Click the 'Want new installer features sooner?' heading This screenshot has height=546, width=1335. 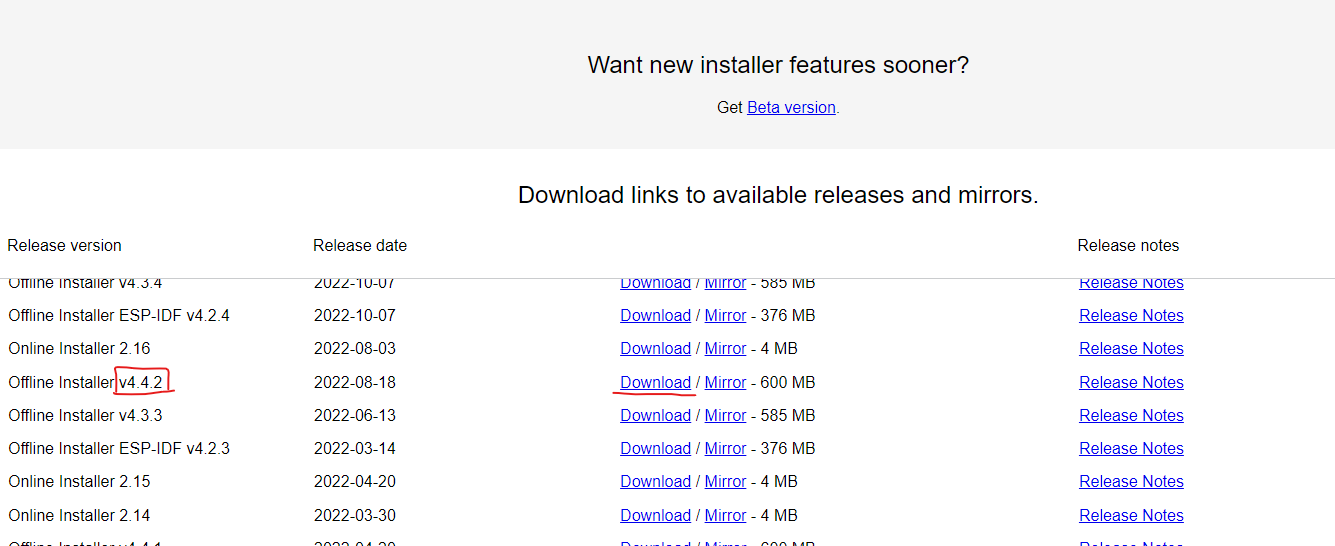(778, 65)
